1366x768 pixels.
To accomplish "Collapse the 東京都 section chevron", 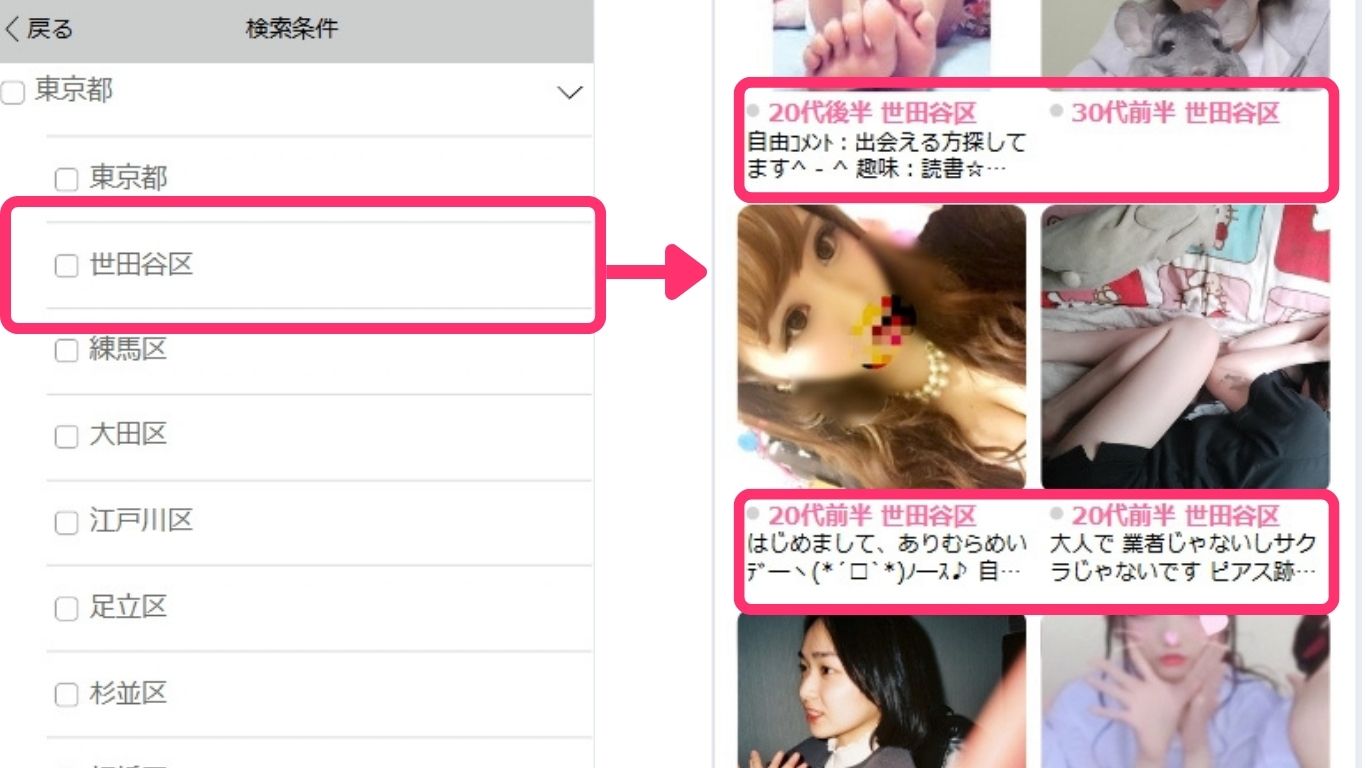I will [569, 93].
